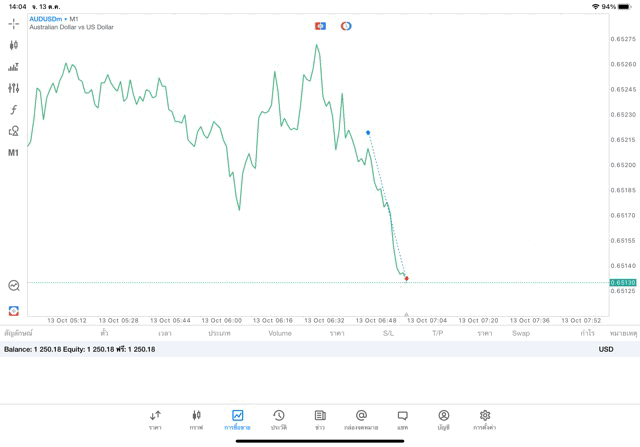Tap the AUDUSDm symbol title
640x447 pixels.
[x=47, y=19]
